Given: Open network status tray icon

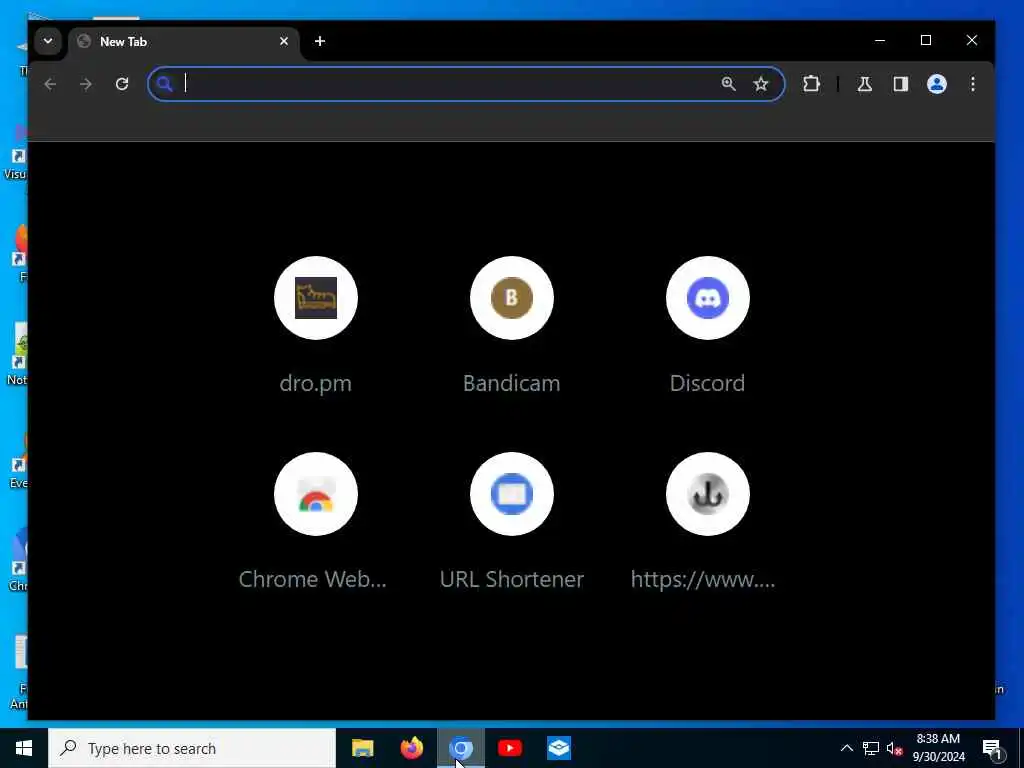Looking at the screenshot, I should click(x=871, y=748).
